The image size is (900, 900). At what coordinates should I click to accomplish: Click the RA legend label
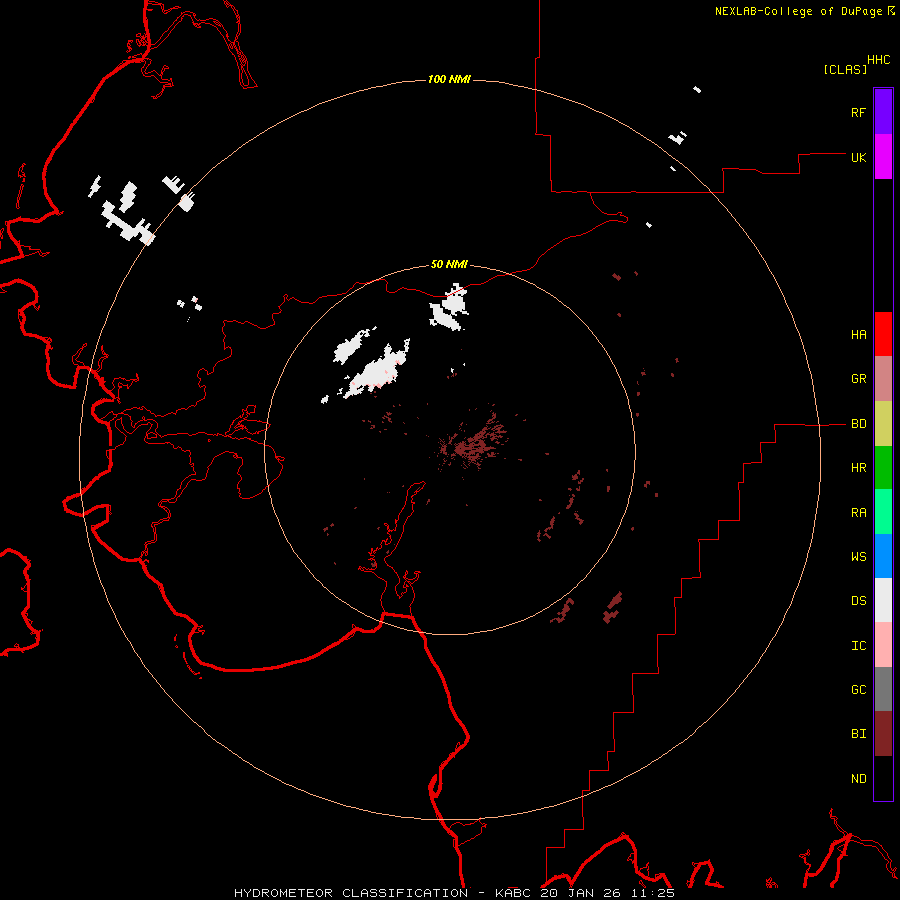point(858,512)
